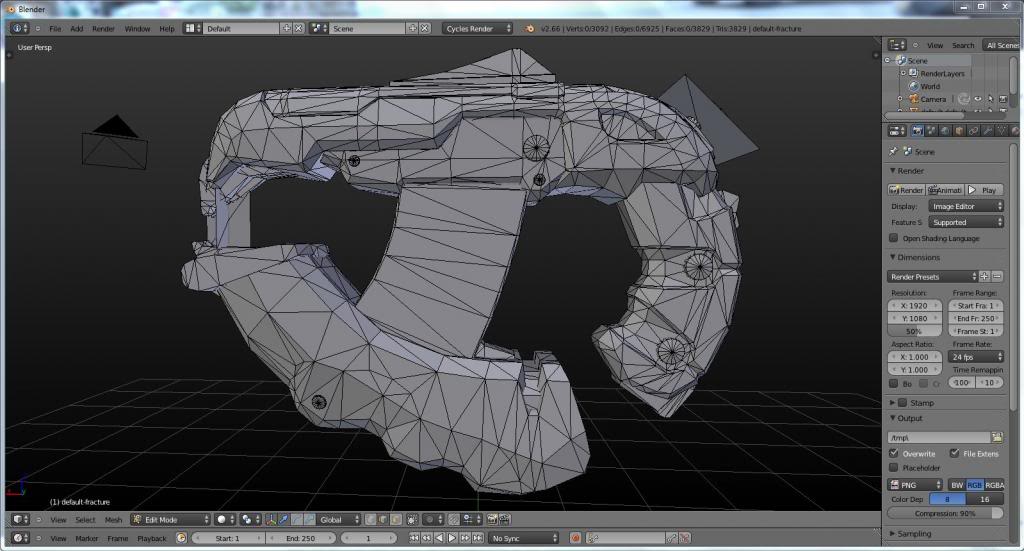
Task: Open the Add menu
Action: [76, 29]
